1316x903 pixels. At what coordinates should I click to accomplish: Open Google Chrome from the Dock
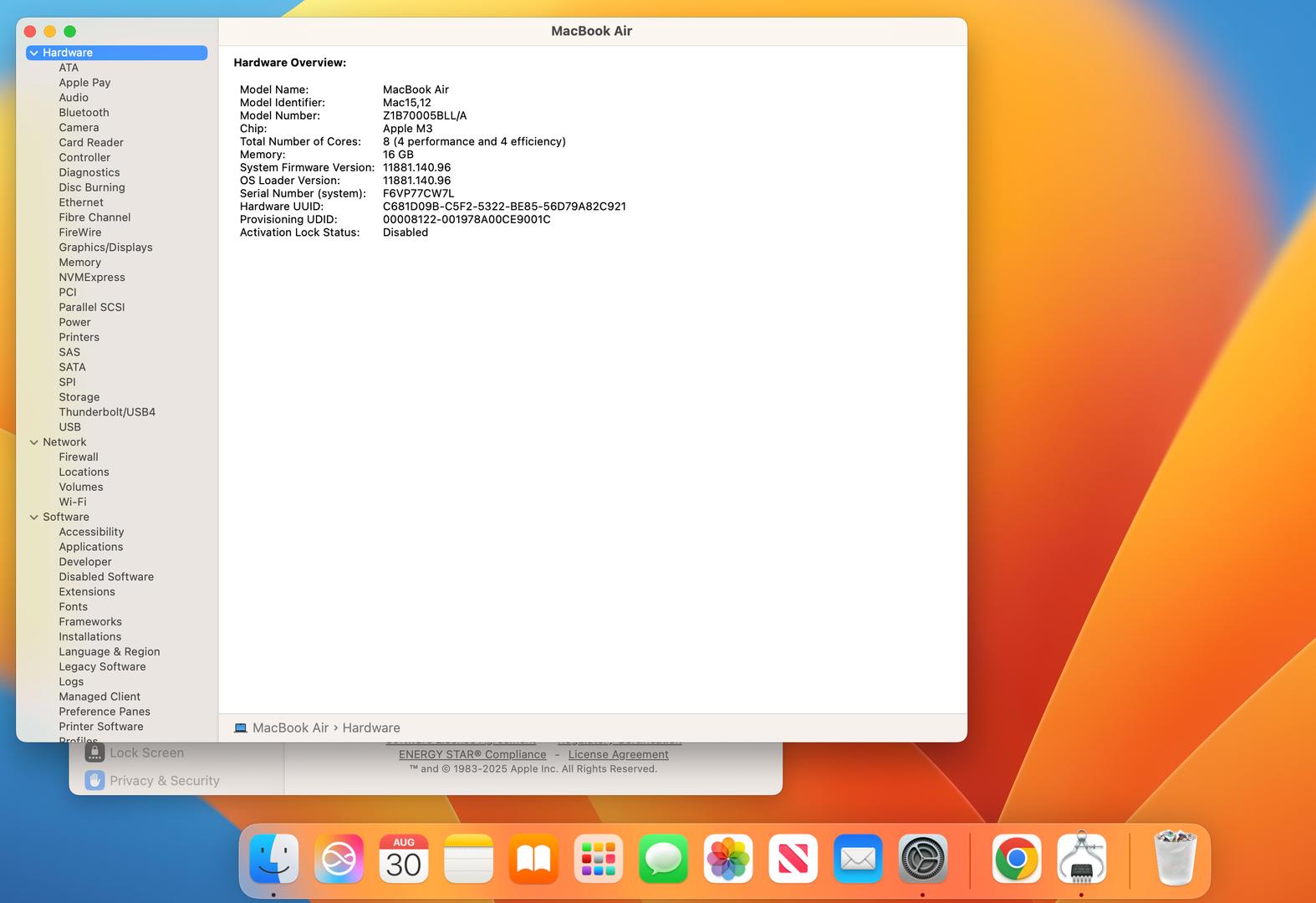click(x=1017, y=859)
